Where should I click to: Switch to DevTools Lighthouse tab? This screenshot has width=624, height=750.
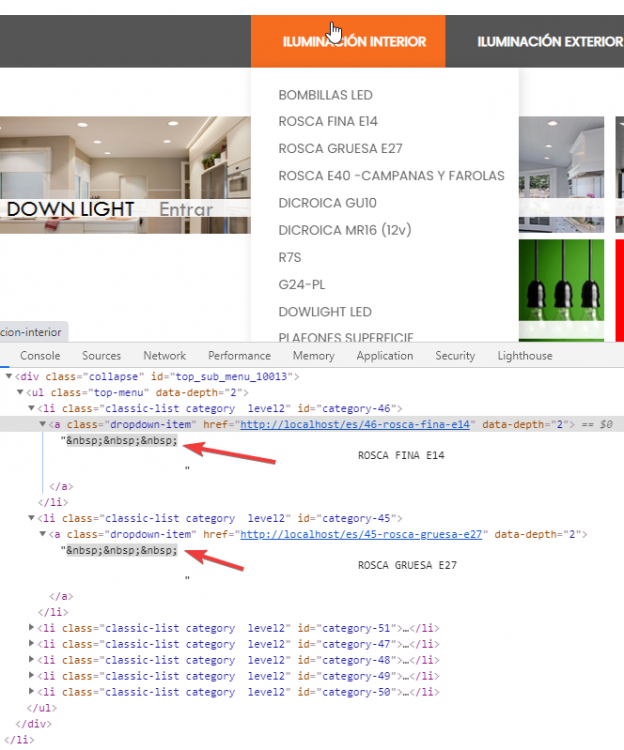tap(525, 356)
